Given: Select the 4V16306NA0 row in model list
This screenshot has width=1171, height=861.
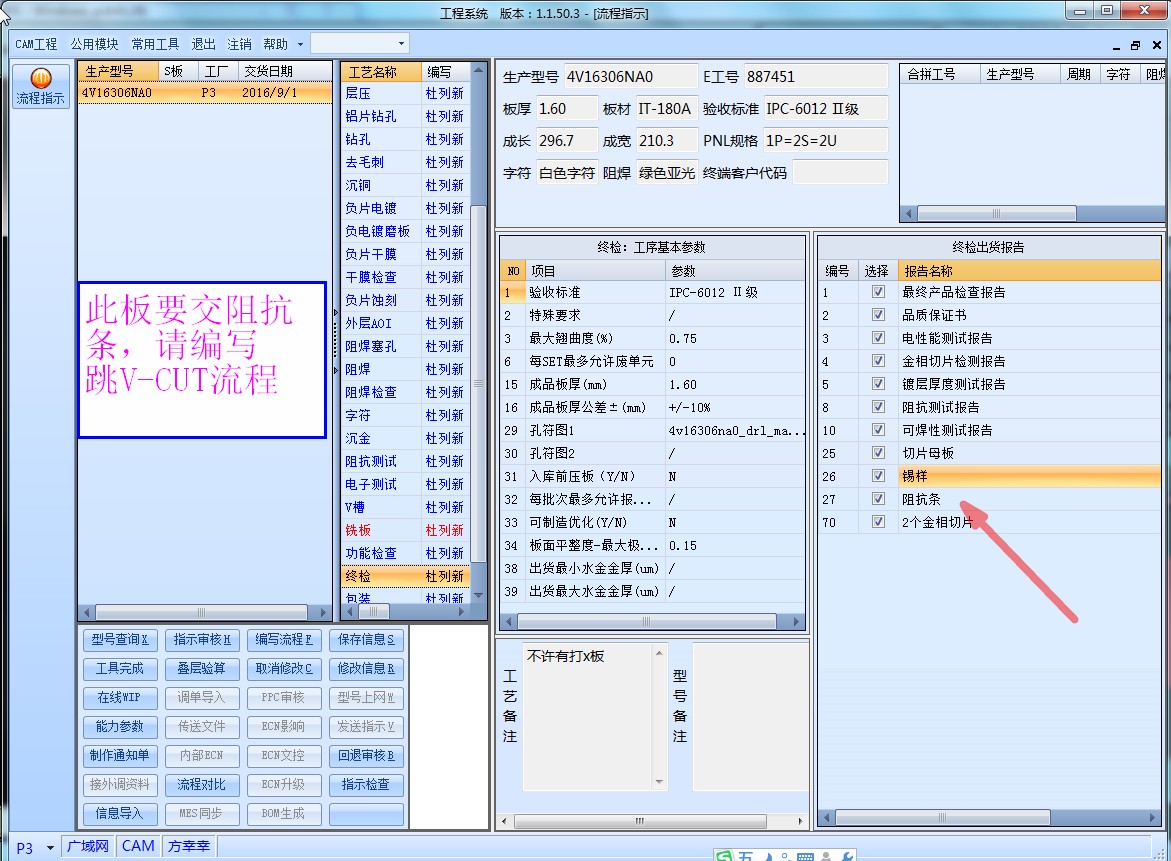Looking at the screenshot, I should coord(205,93).
